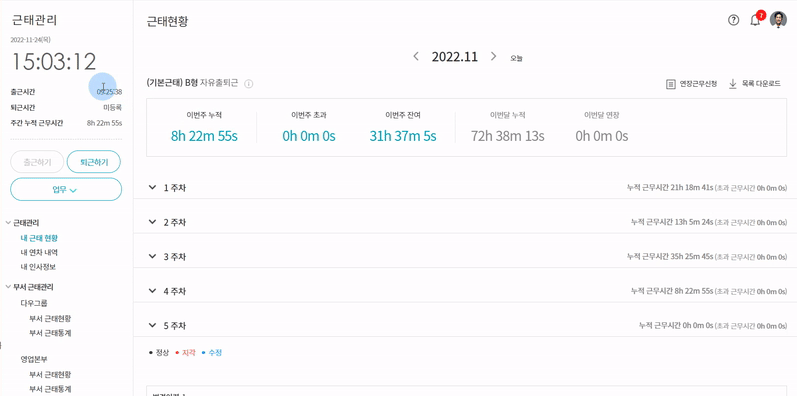797x396 pixels.
Task: Open 내 연차 내역 menu item
Action: [x=39, y=252]
